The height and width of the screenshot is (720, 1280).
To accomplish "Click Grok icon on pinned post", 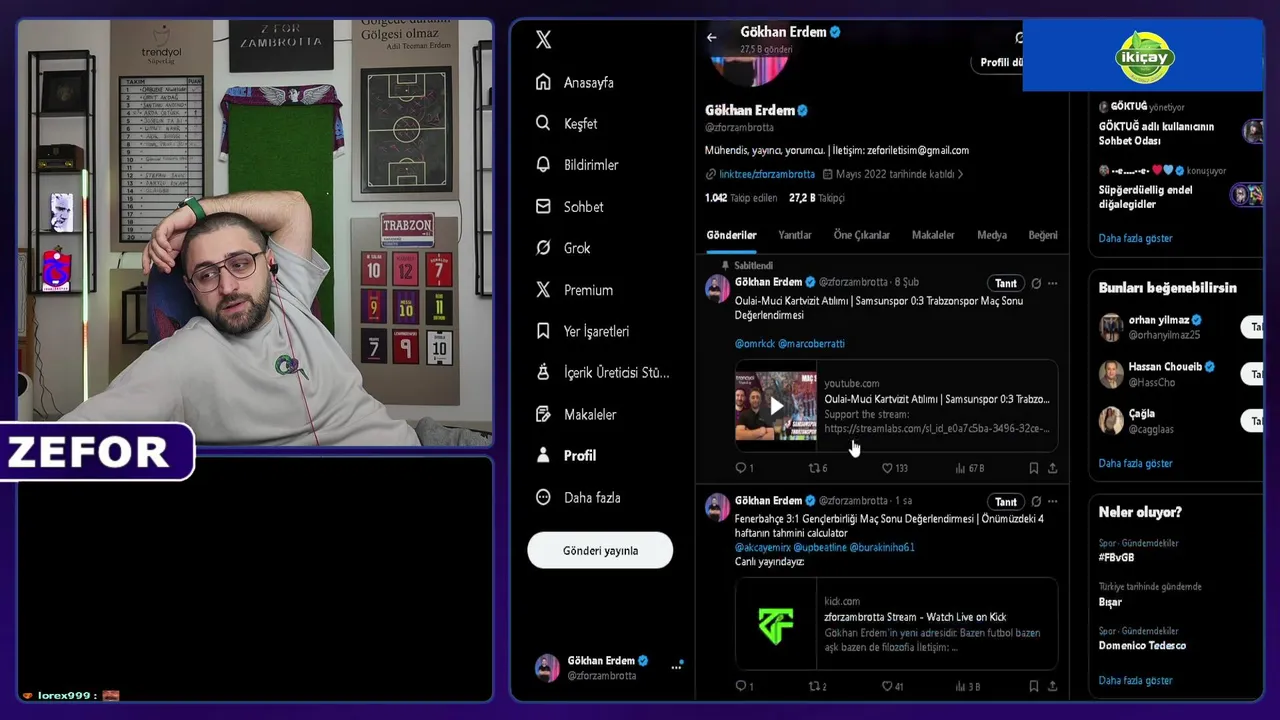I will coord(1036,283).
